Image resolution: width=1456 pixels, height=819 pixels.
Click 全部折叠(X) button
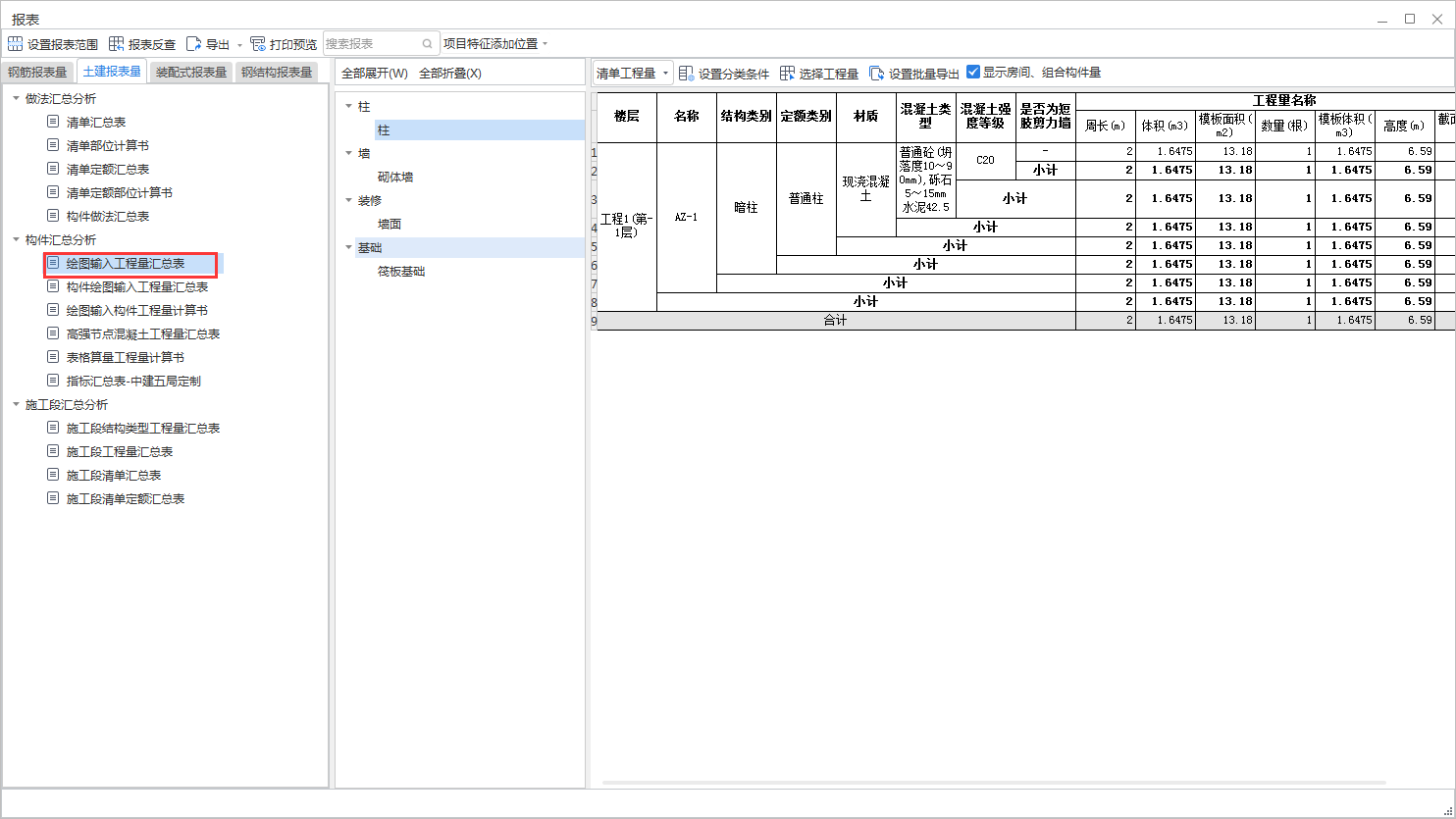coord(450,74)
